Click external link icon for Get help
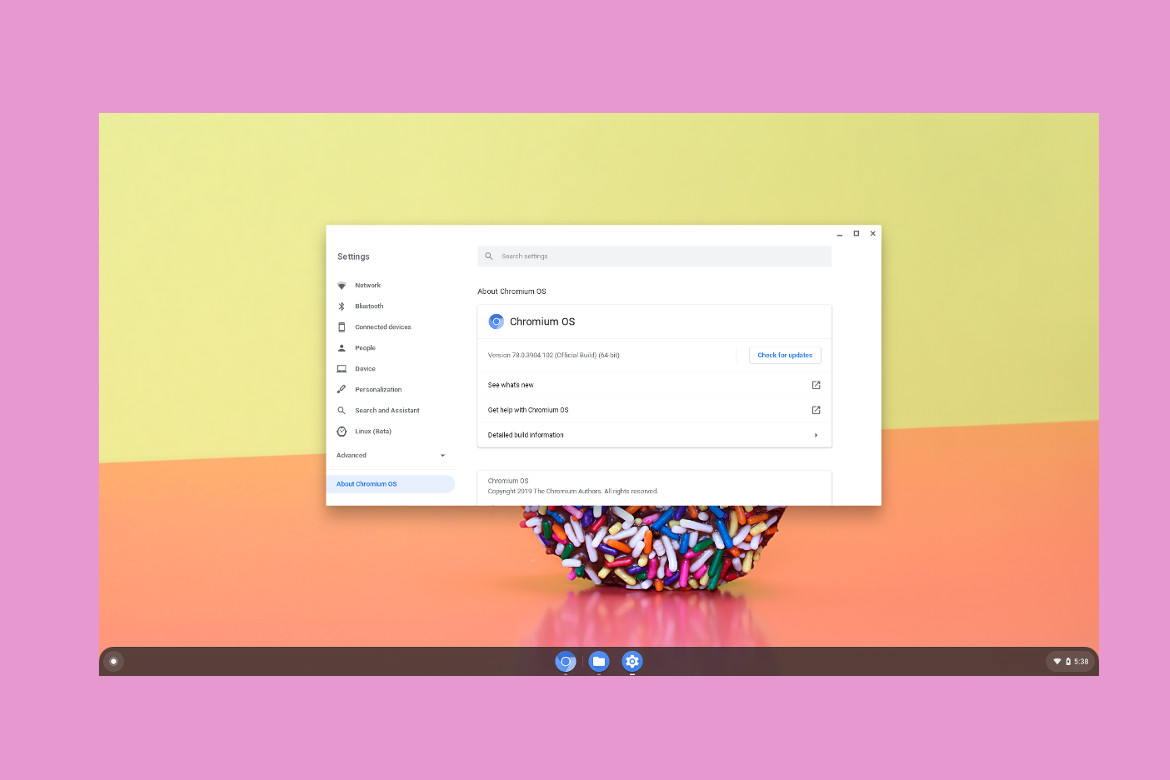1170x780 pixels. (816, 410)
